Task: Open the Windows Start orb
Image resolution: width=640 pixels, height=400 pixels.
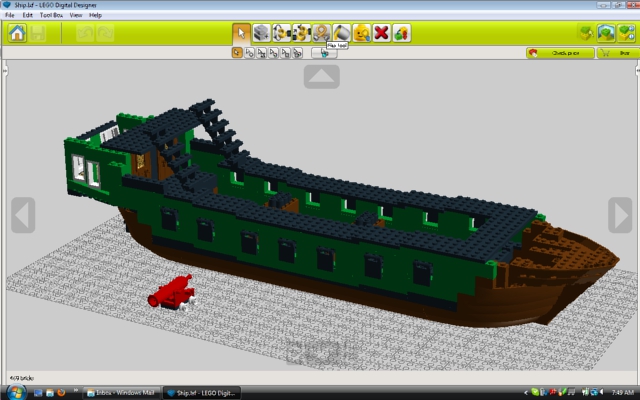Action: [x=16, y=392]
